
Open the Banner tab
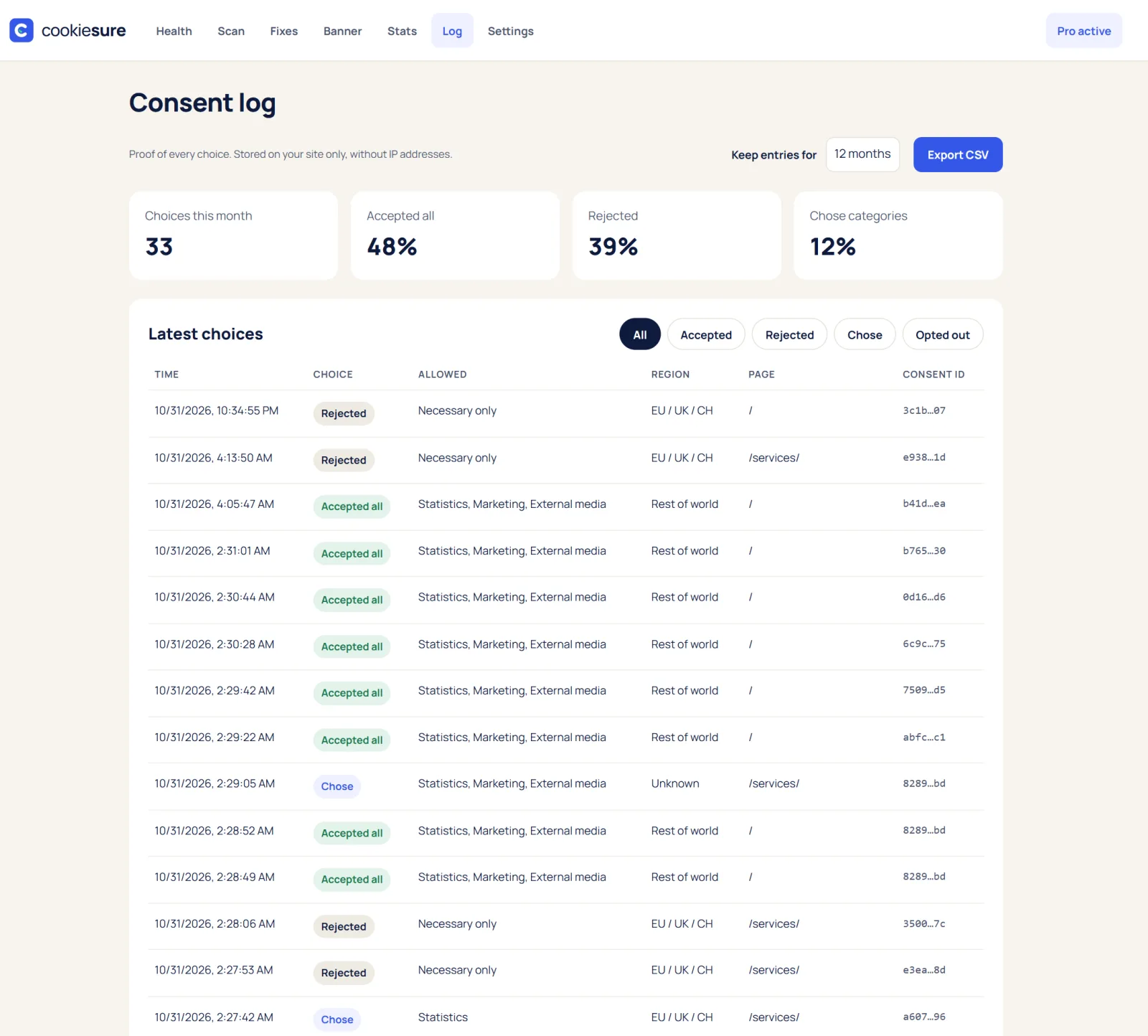(342, 31)
